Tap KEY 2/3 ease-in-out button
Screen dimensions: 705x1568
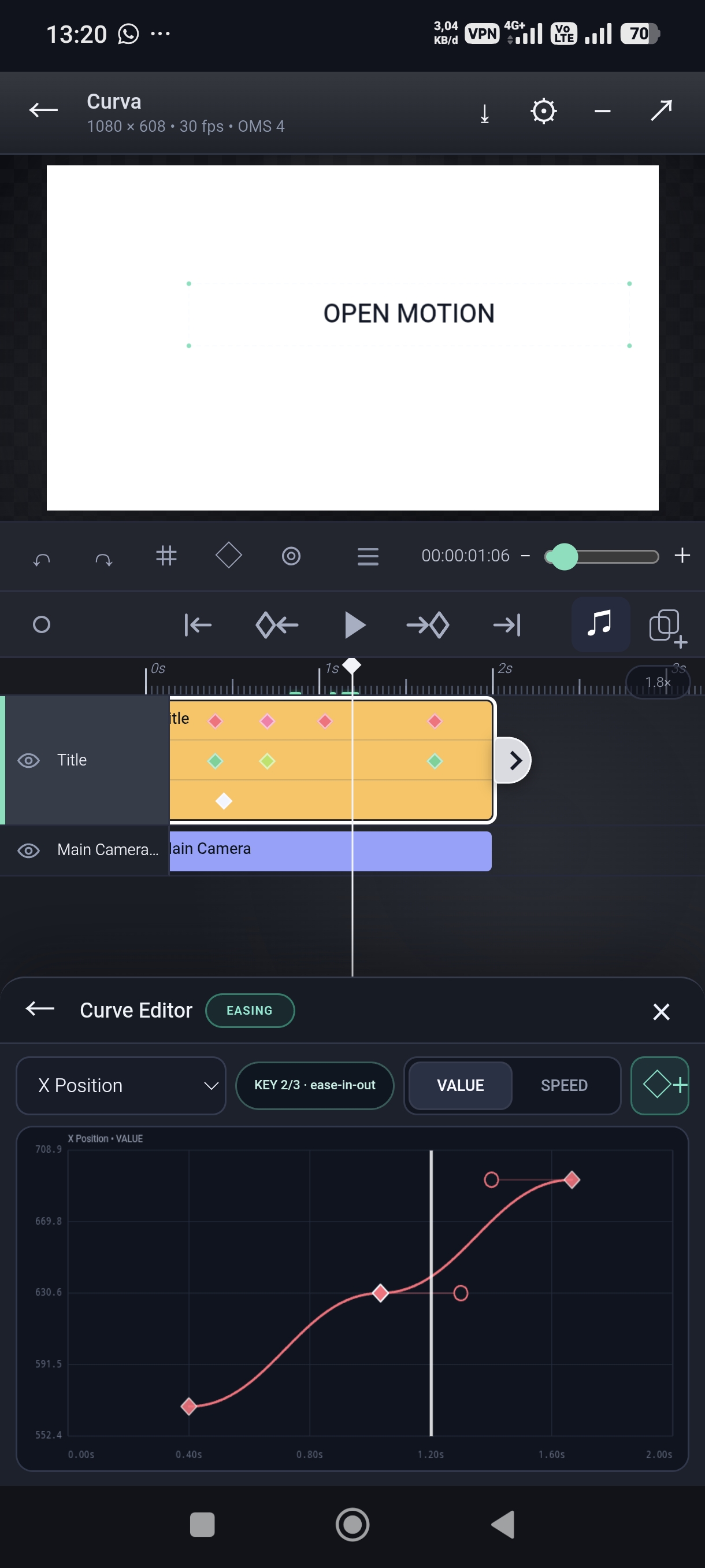click(314, 1085)
